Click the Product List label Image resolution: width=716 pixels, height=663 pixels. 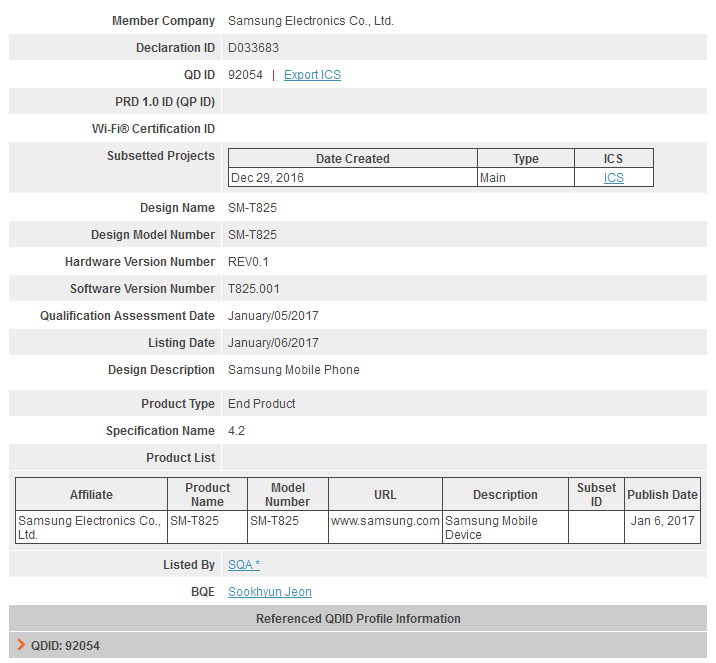tap(180, 458)
